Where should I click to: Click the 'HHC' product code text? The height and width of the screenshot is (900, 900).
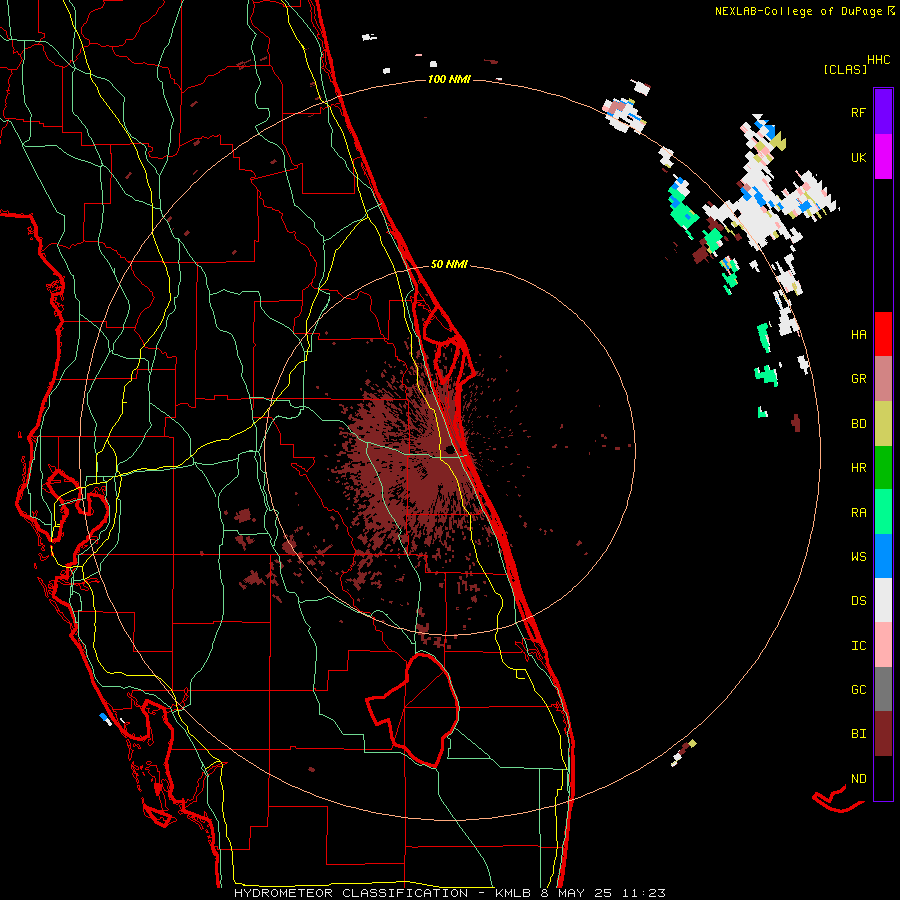tap(879, 60)
